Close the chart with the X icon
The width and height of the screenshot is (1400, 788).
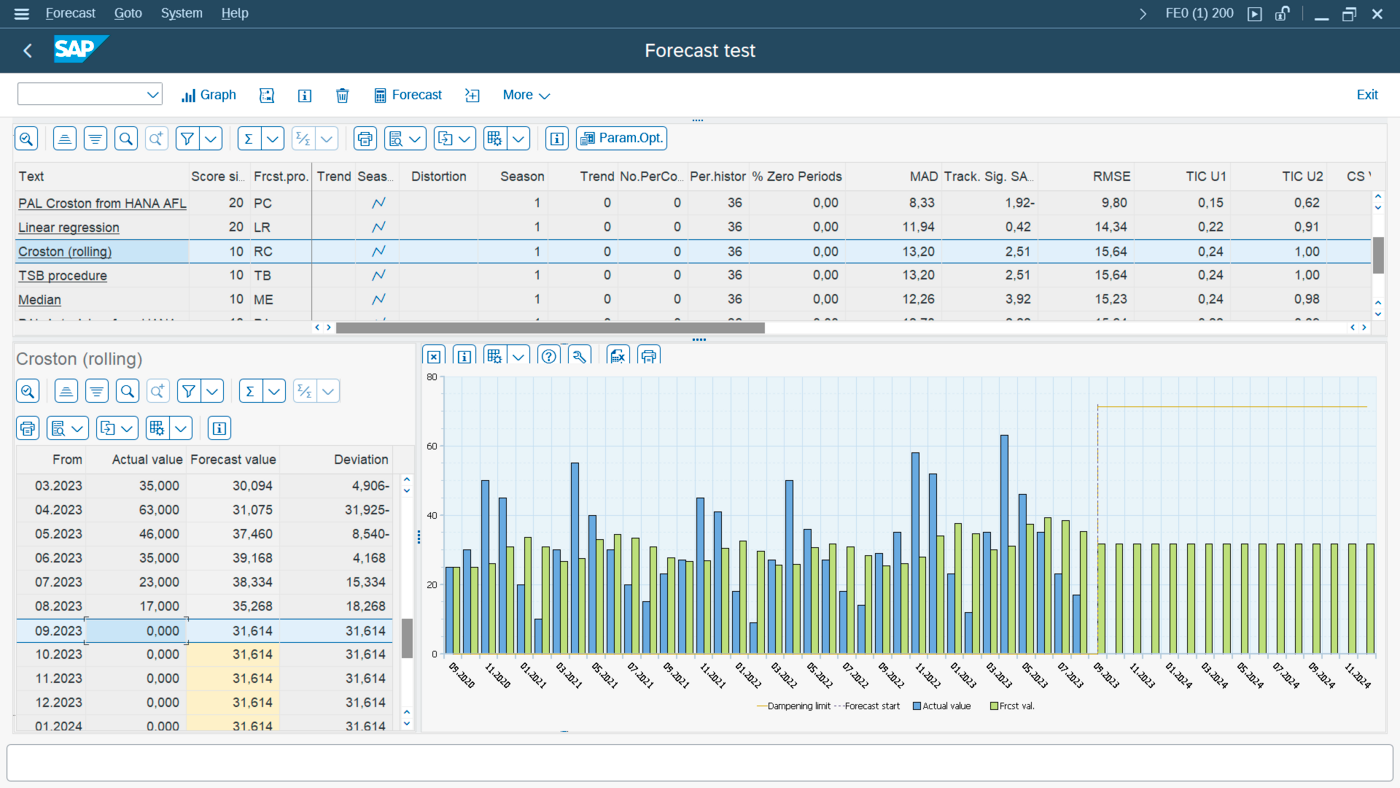click(x=434, y=355)
